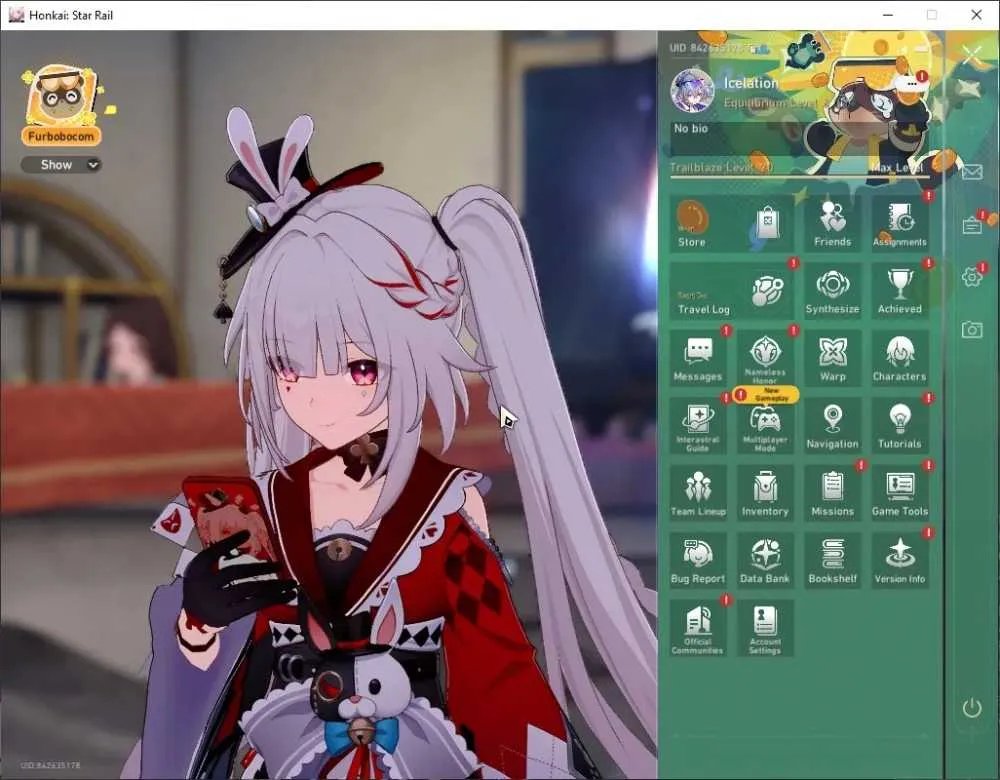The image size is (1000, 780).
Task: Open the Store tile
Action: [732, 223]
